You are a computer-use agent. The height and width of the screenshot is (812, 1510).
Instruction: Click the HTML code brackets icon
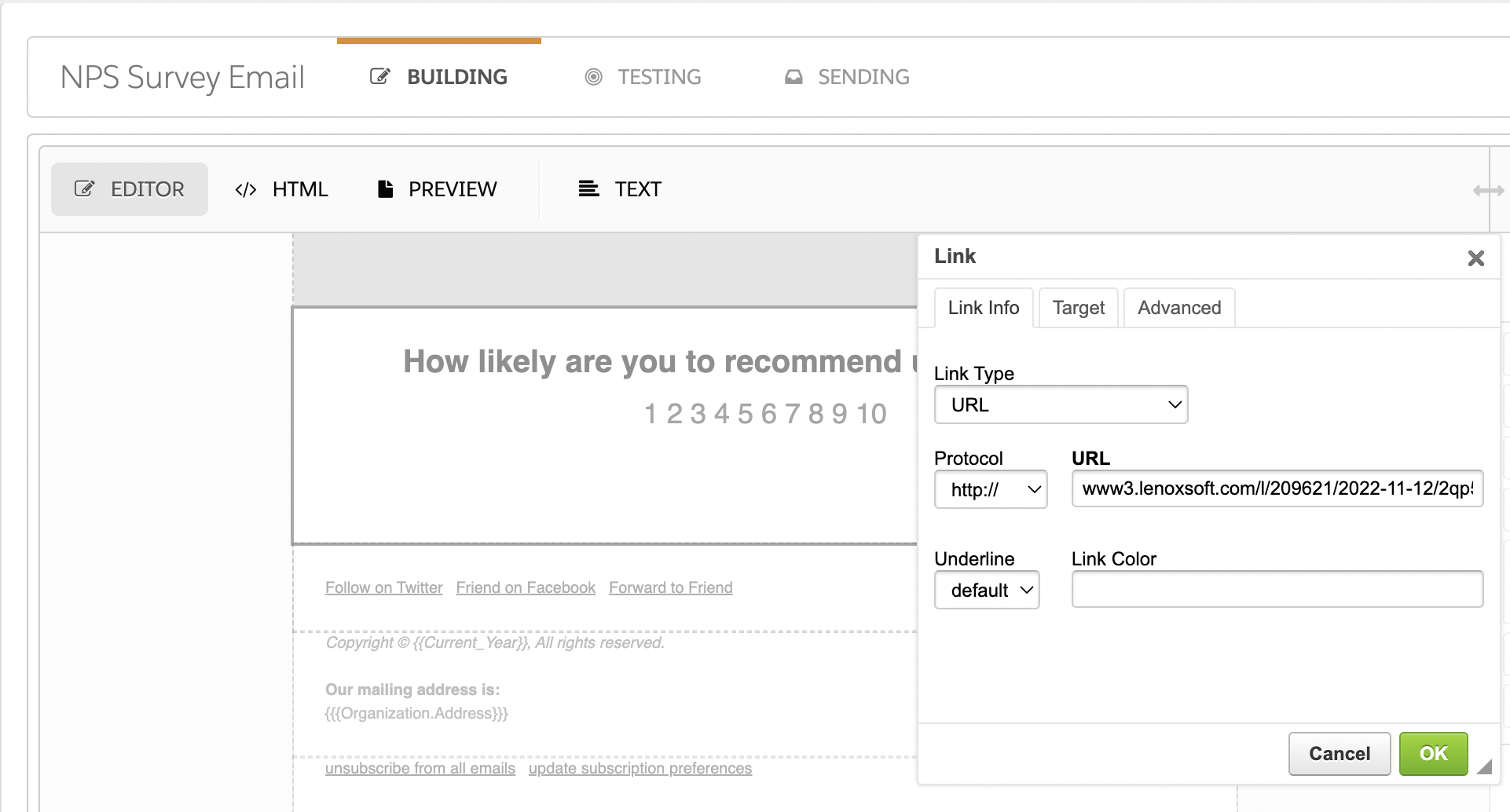pos(246,189)
